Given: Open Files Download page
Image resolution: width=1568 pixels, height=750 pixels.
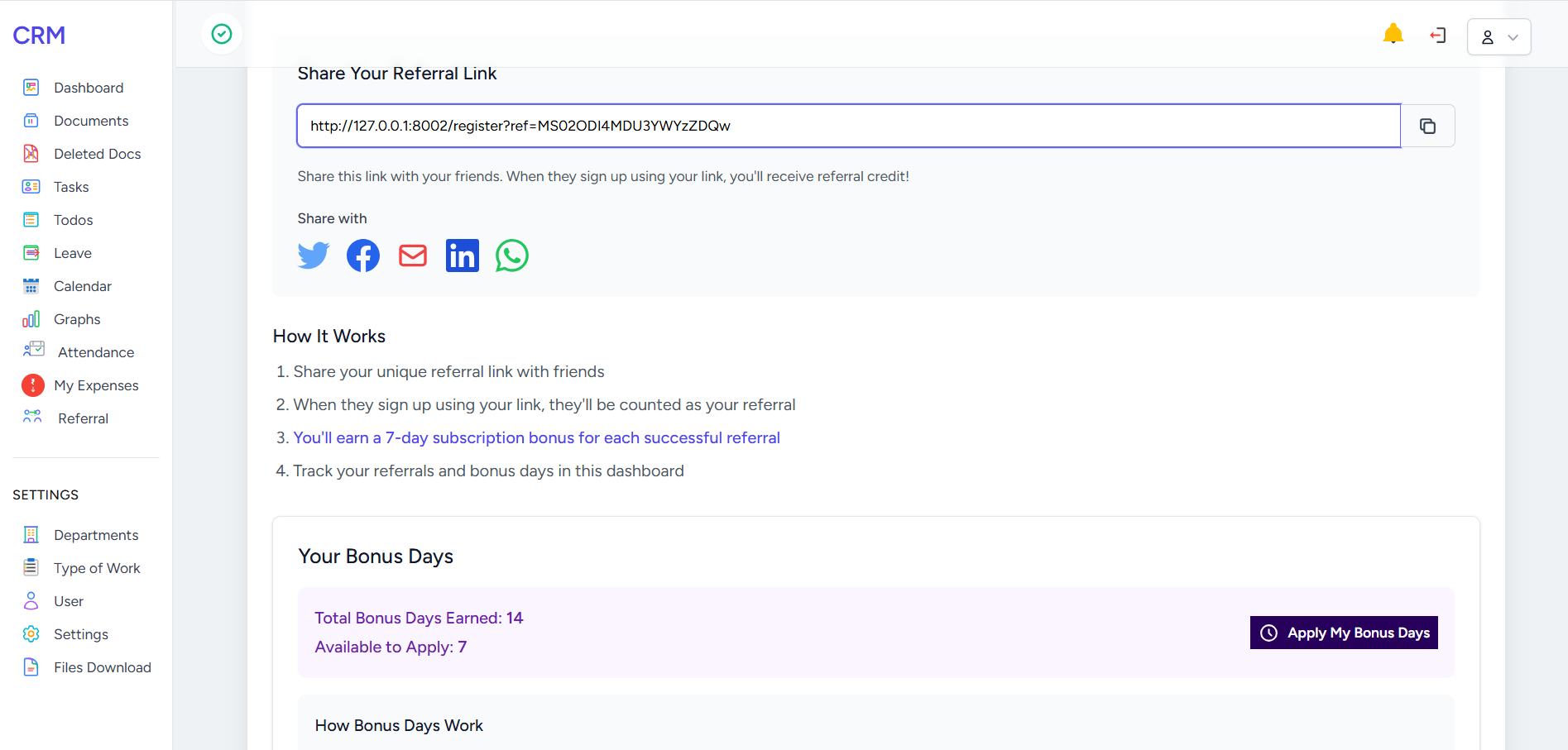Looking at the screenshot, I should [103, 667].
